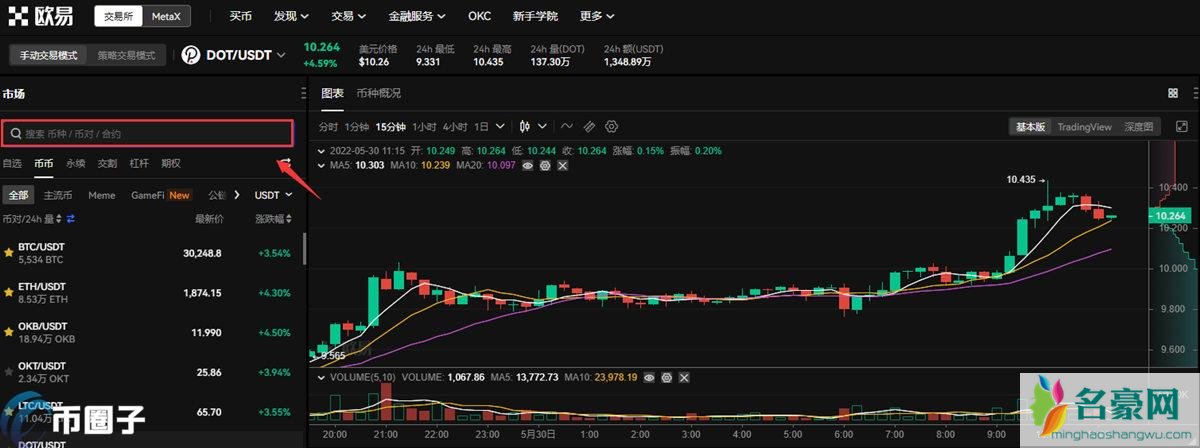This screenshot has height=448, width=1200.
Task: Unfavorite the OKB/USDT star
Action: 9,332
